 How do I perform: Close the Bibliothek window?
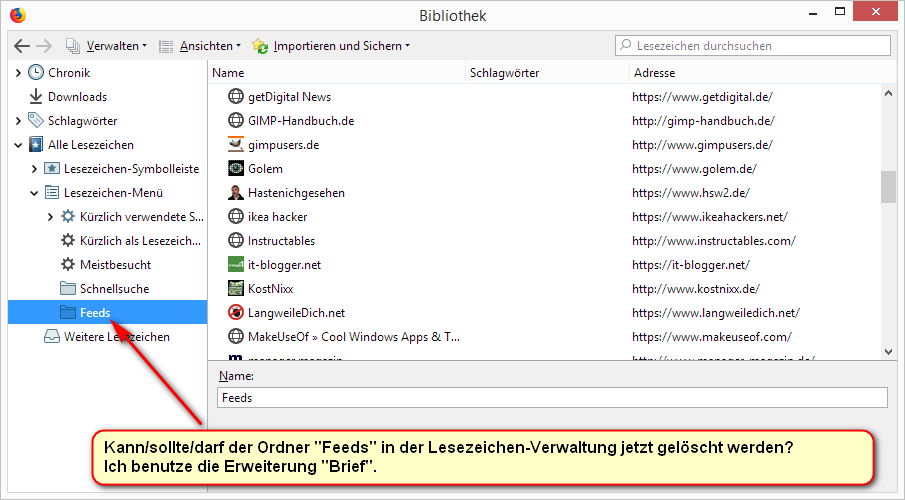point(876,12)
